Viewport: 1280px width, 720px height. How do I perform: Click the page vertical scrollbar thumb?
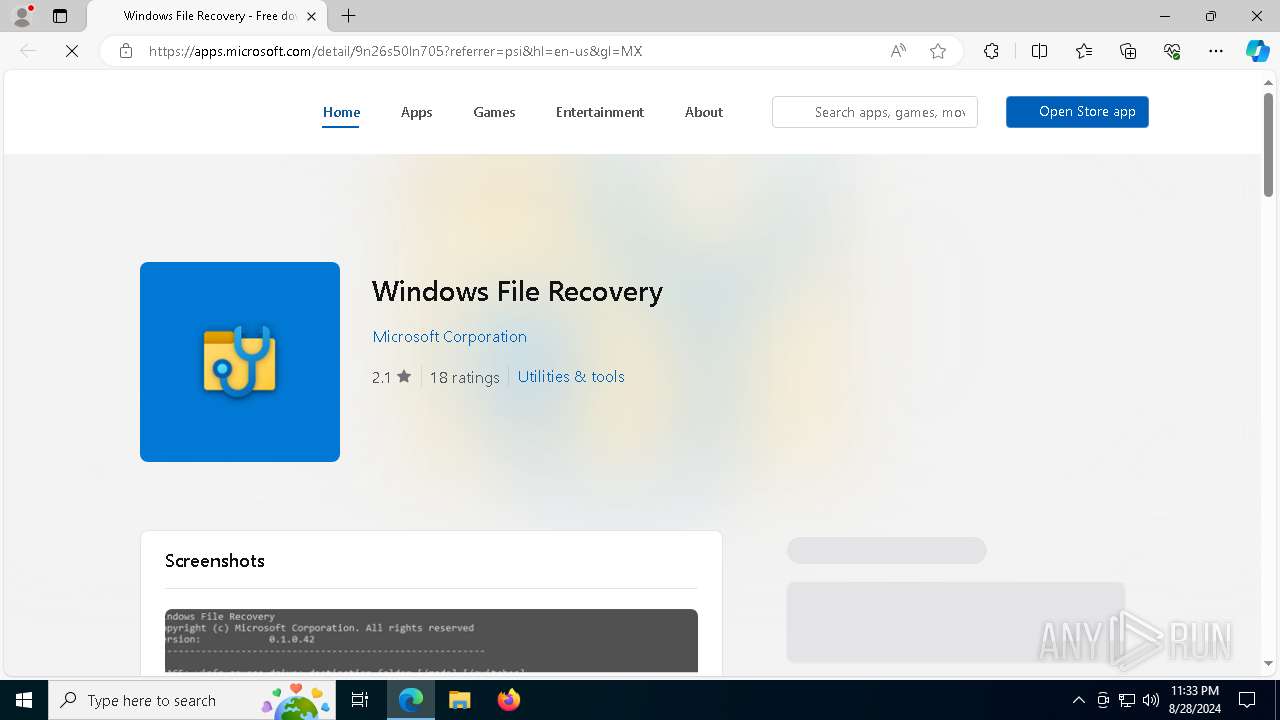1268,145
